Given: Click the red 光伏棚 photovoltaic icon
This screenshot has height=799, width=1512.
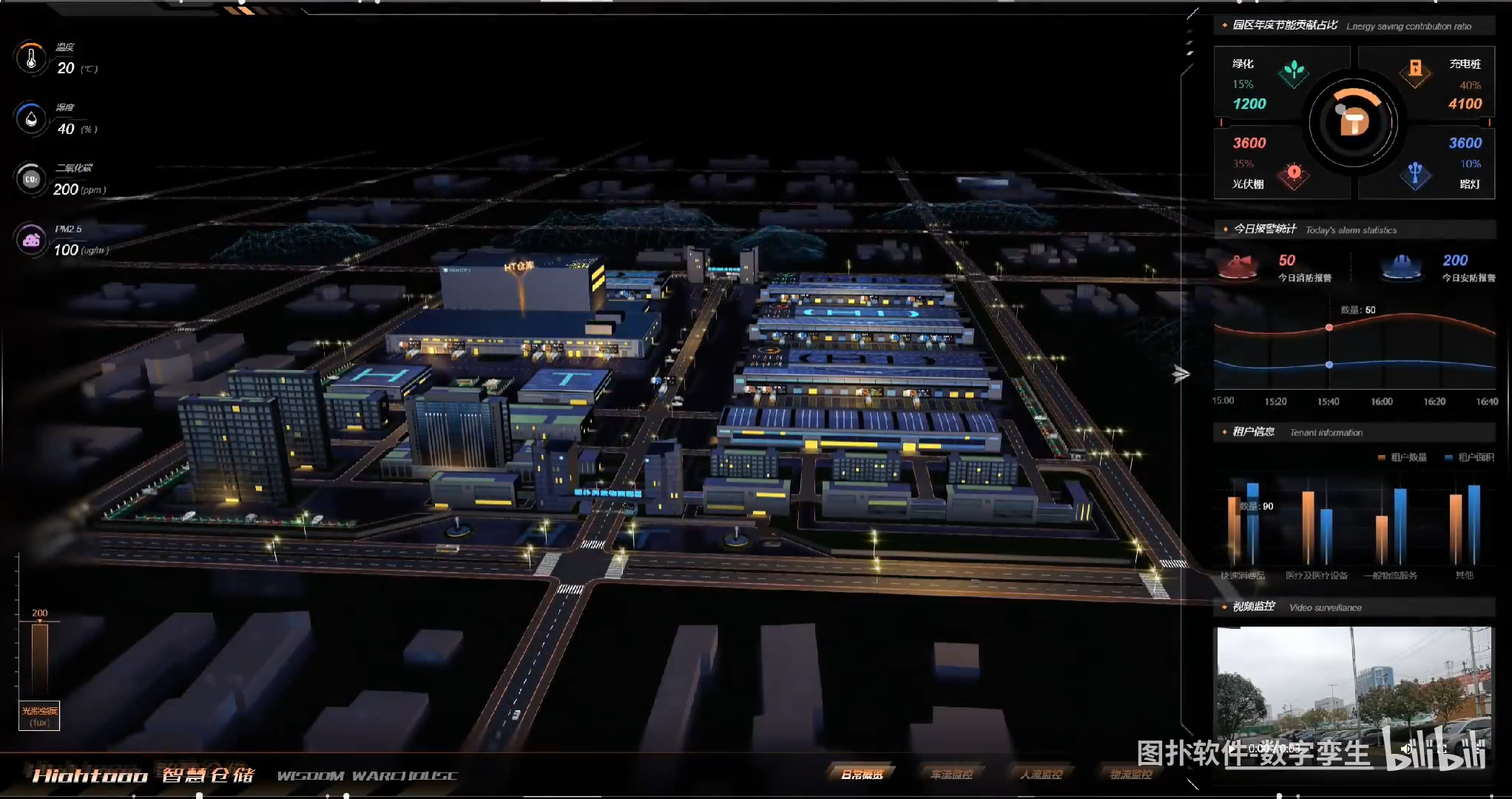Looking at the screenshot, I should click(1294, 175).
